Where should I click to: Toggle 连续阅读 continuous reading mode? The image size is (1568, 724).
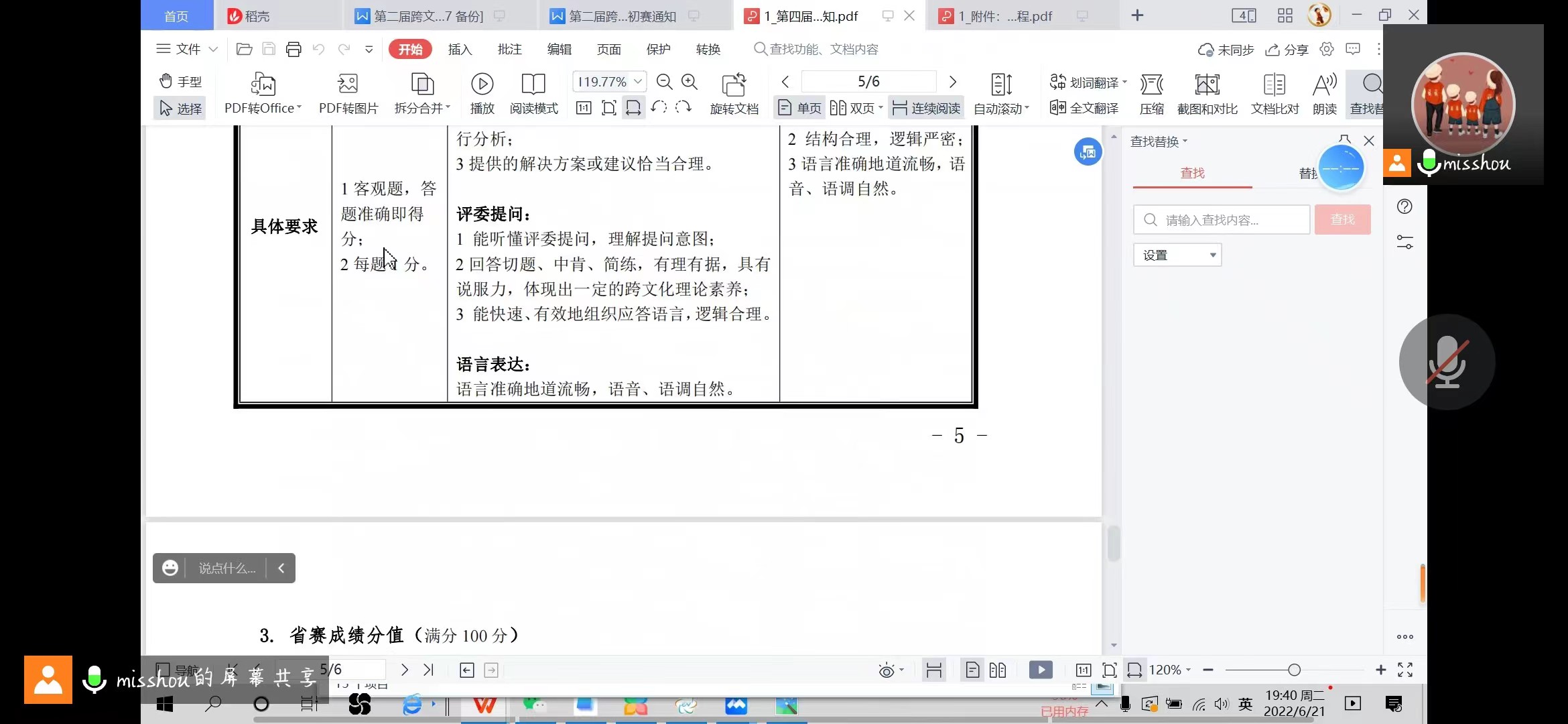tap(927, 108)
